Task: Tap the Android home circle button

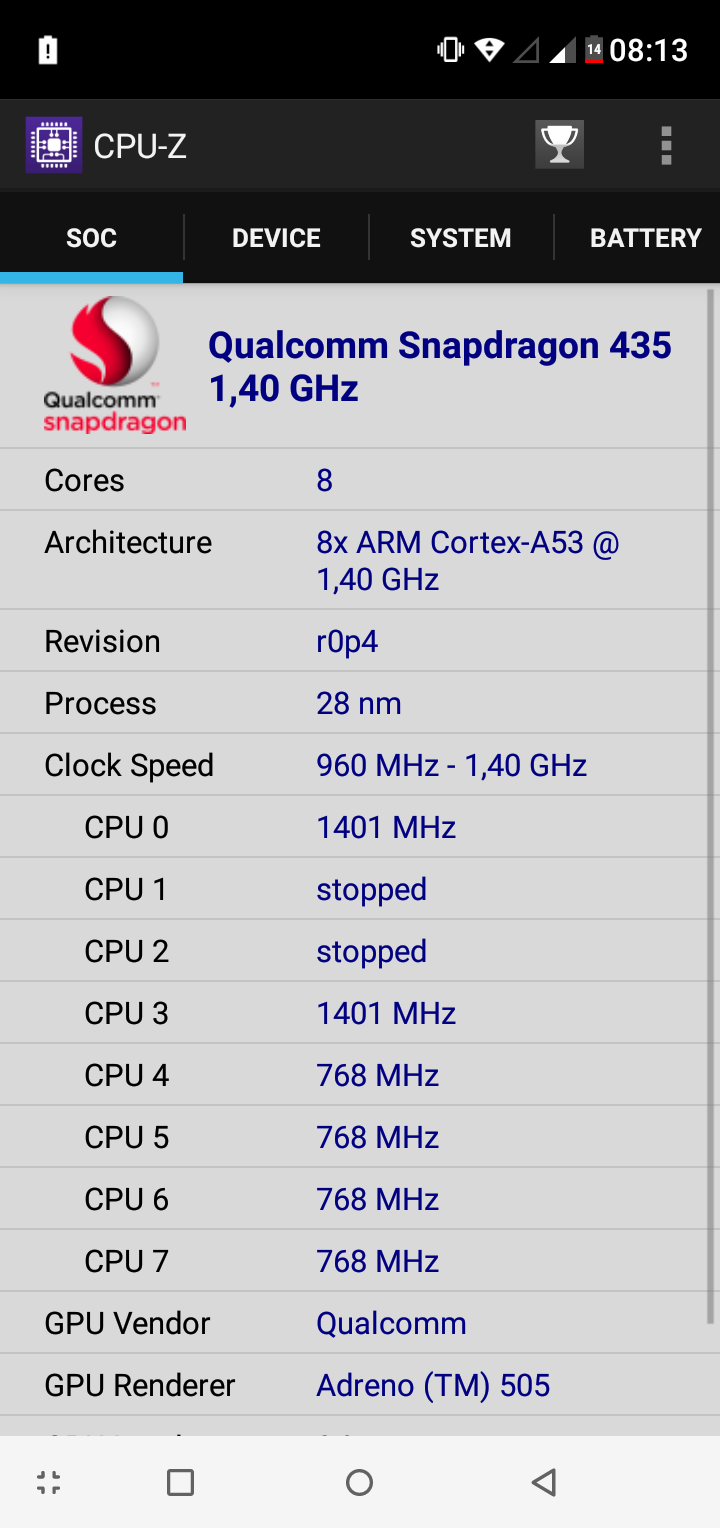Action: click(x=359, y=1482)
